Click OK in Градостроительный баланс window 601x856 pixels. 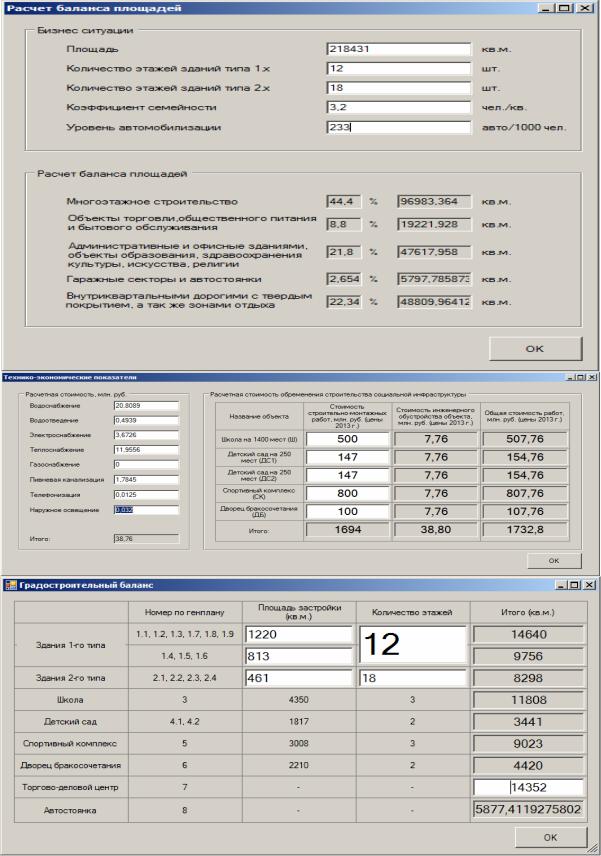551,837
